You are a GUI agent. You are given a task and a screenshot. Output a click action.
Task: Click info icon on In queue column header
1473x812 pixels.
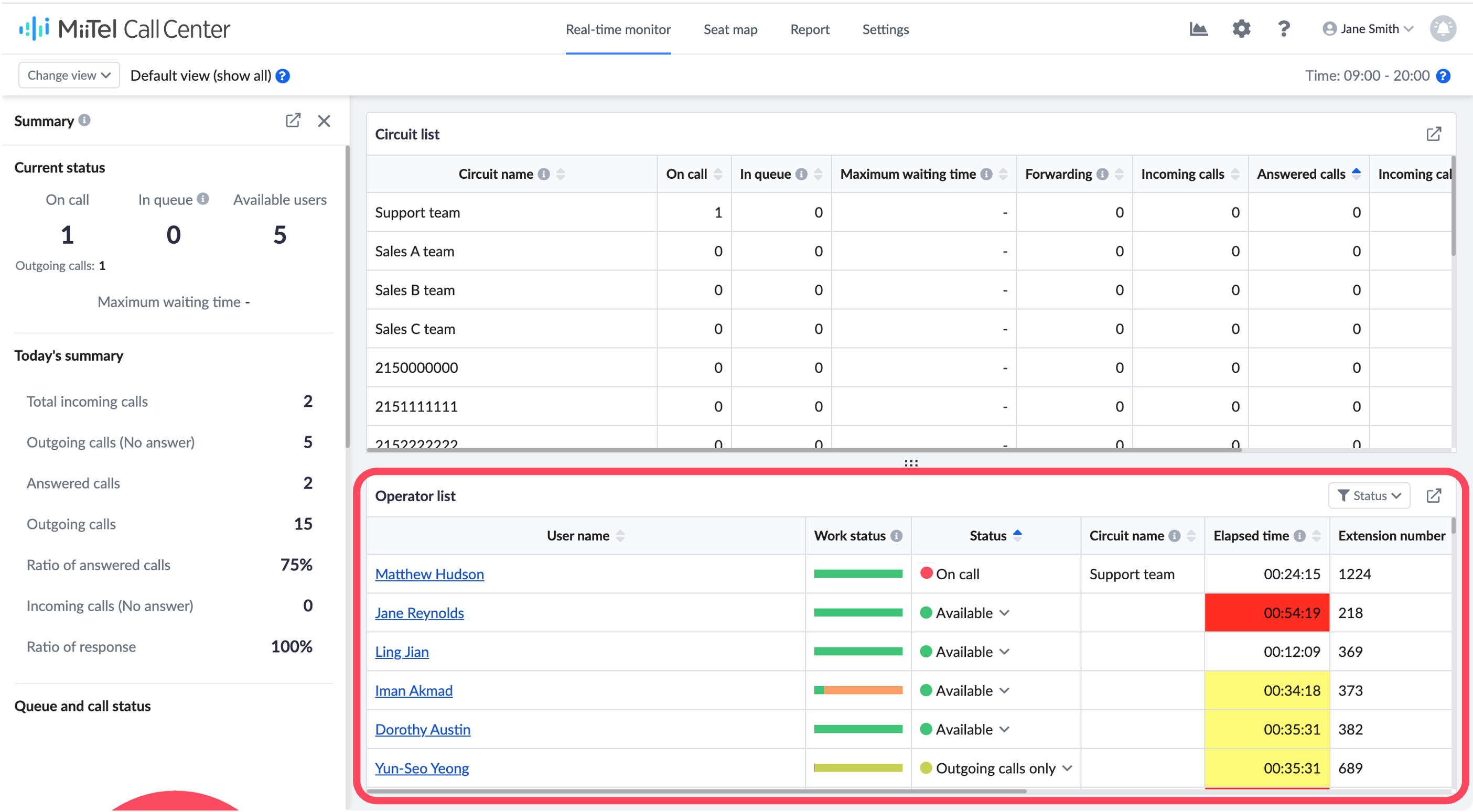(x=802, y=174)
